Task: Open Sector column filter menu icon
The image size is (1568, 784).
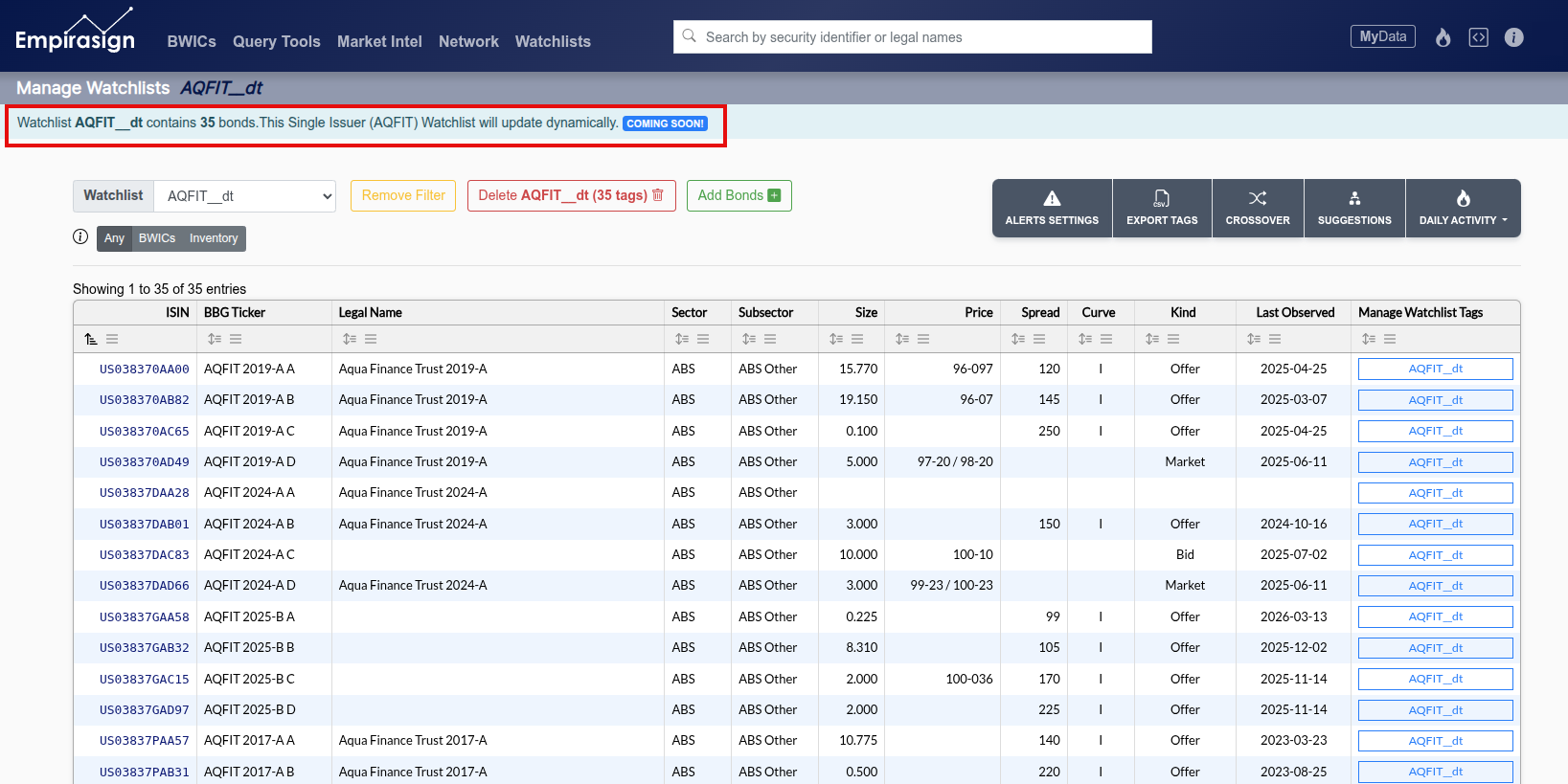Action: click(x=703, y=339)
